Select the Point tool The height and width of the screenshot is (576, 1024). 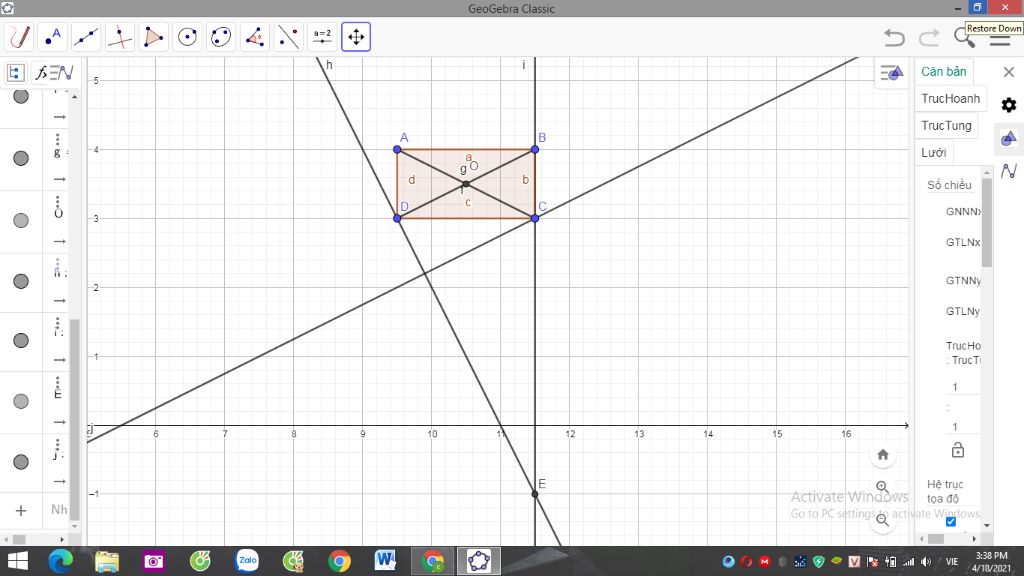click(x=53, y=37)
